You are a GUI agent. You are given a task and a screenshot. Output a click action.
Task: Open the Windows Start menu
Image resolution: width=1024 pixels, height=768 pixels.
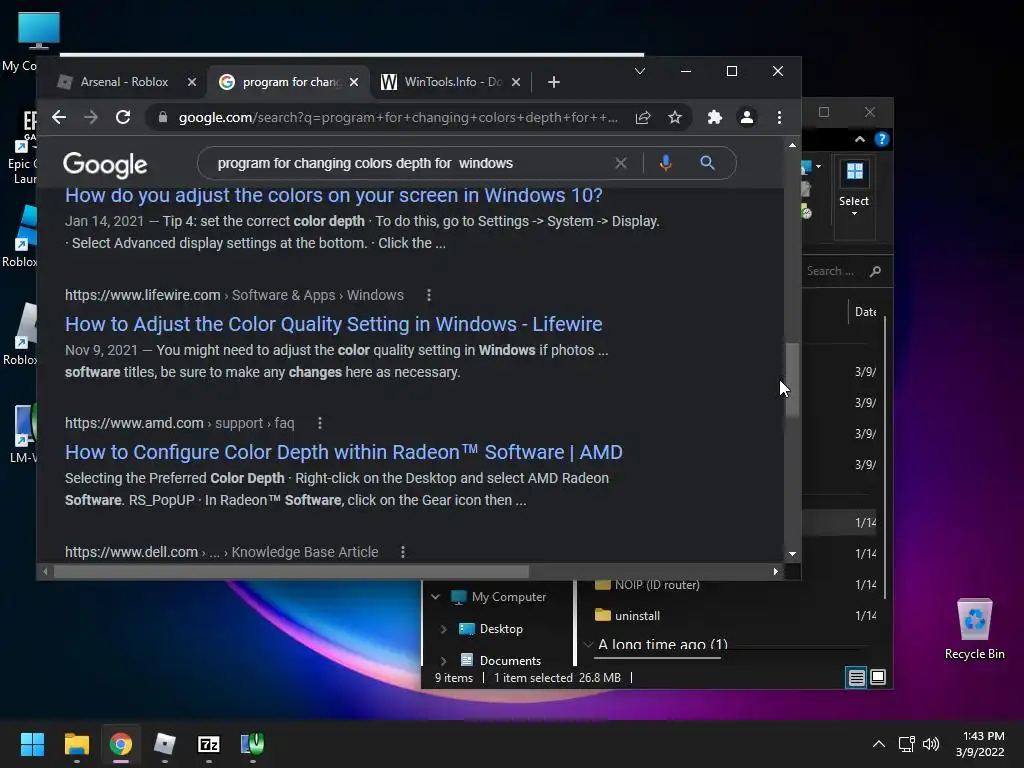(x=32, y=744)
